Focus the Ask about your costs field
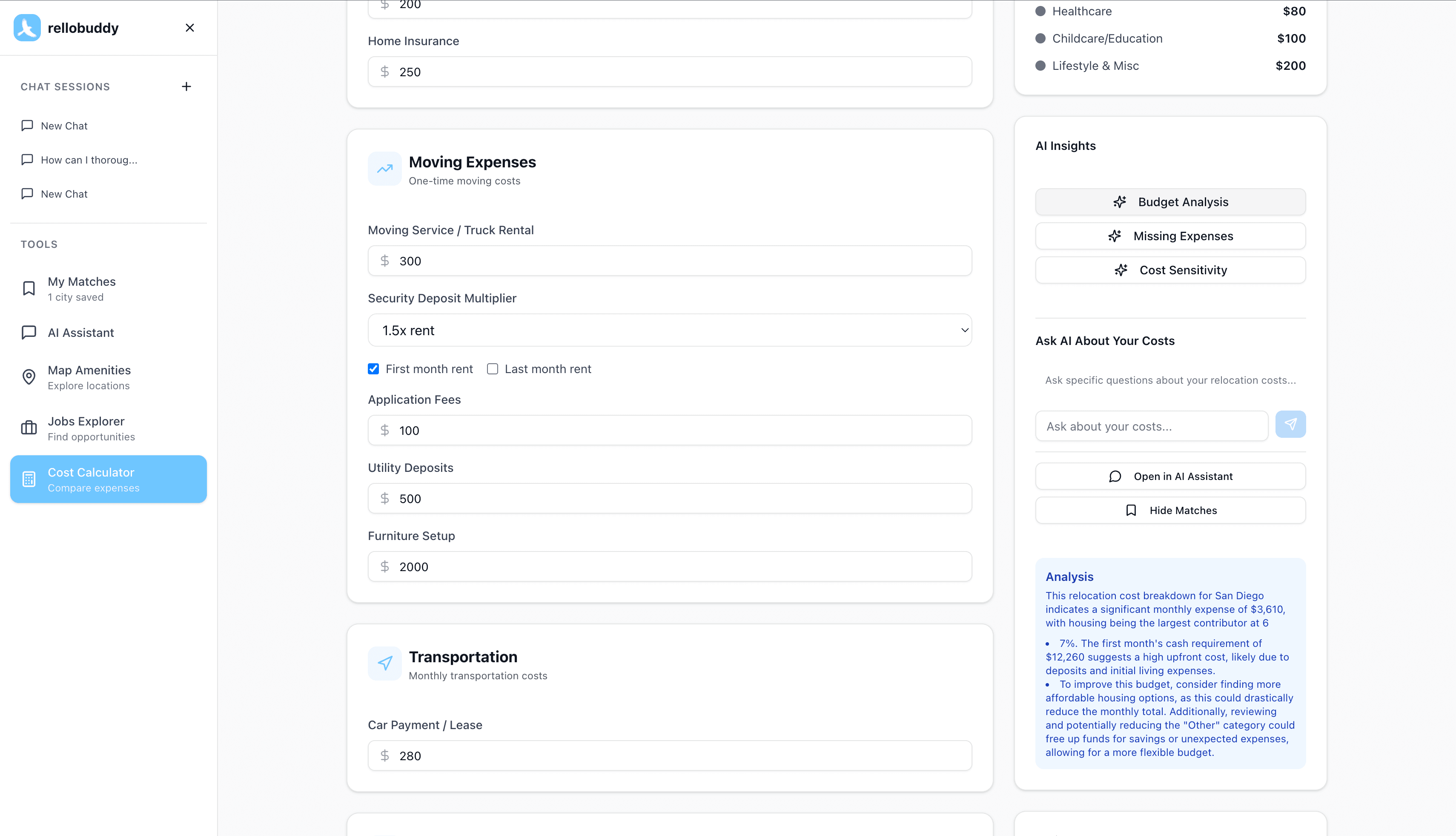Image resolution: width=1456 pixels, height=836 pixels. [x=1151, y=426]
